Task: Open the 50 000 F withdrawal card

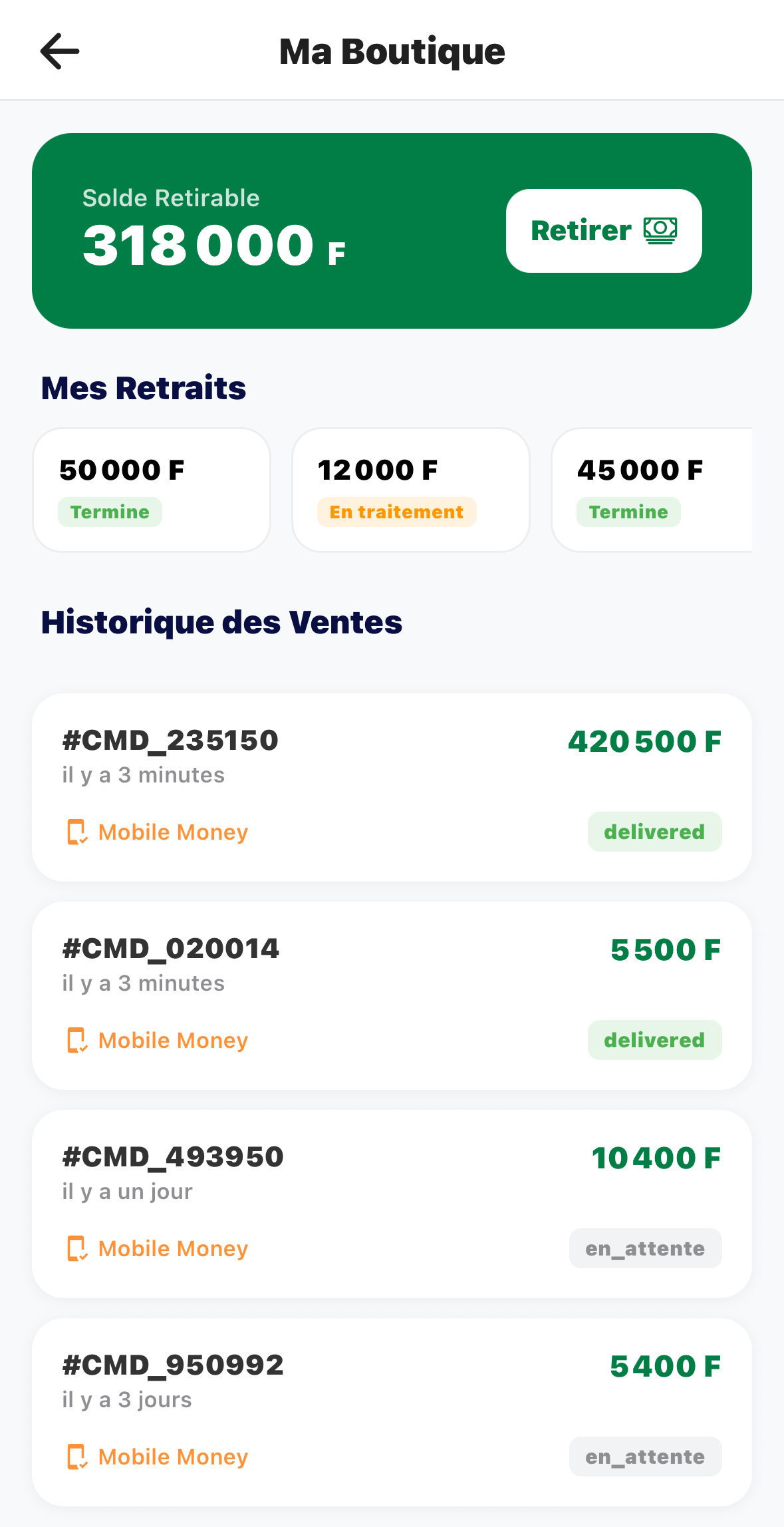Action: click(x=152, y=489)
